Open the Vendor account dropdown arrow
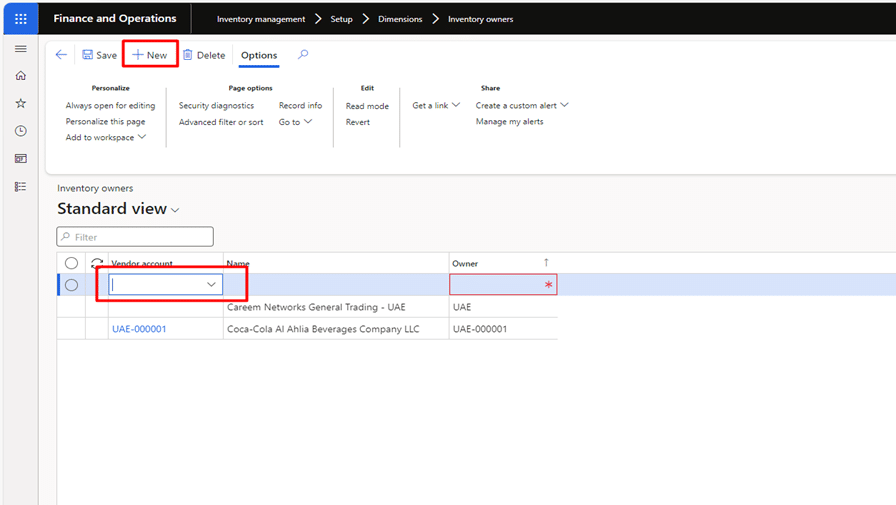This screenshot has width=896, height=505. 211,284
